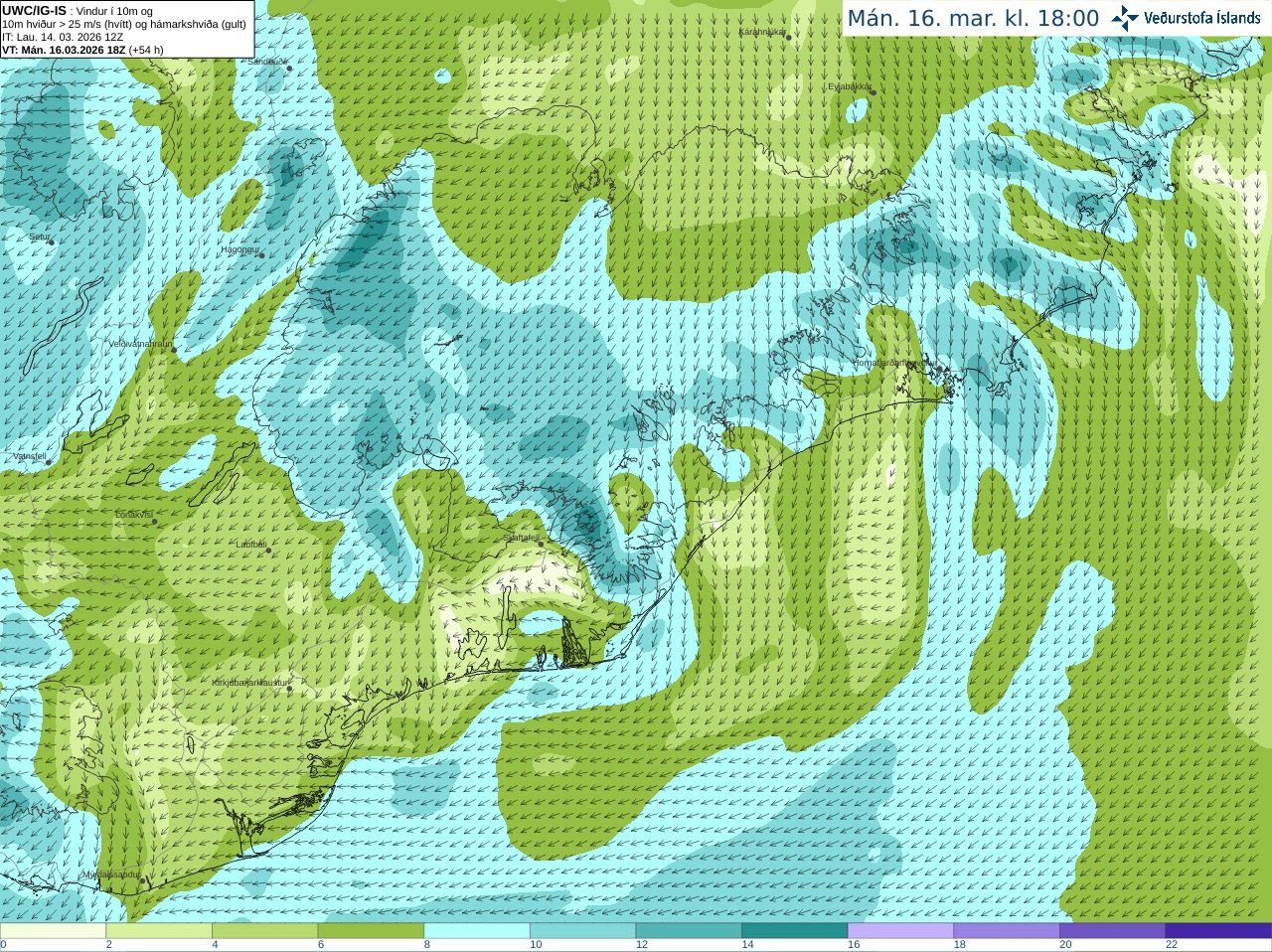Click the Veiðivatnahraun station label
This screenshot has height=952, width=1272.
pyautogui.click(x=141, y=344)
